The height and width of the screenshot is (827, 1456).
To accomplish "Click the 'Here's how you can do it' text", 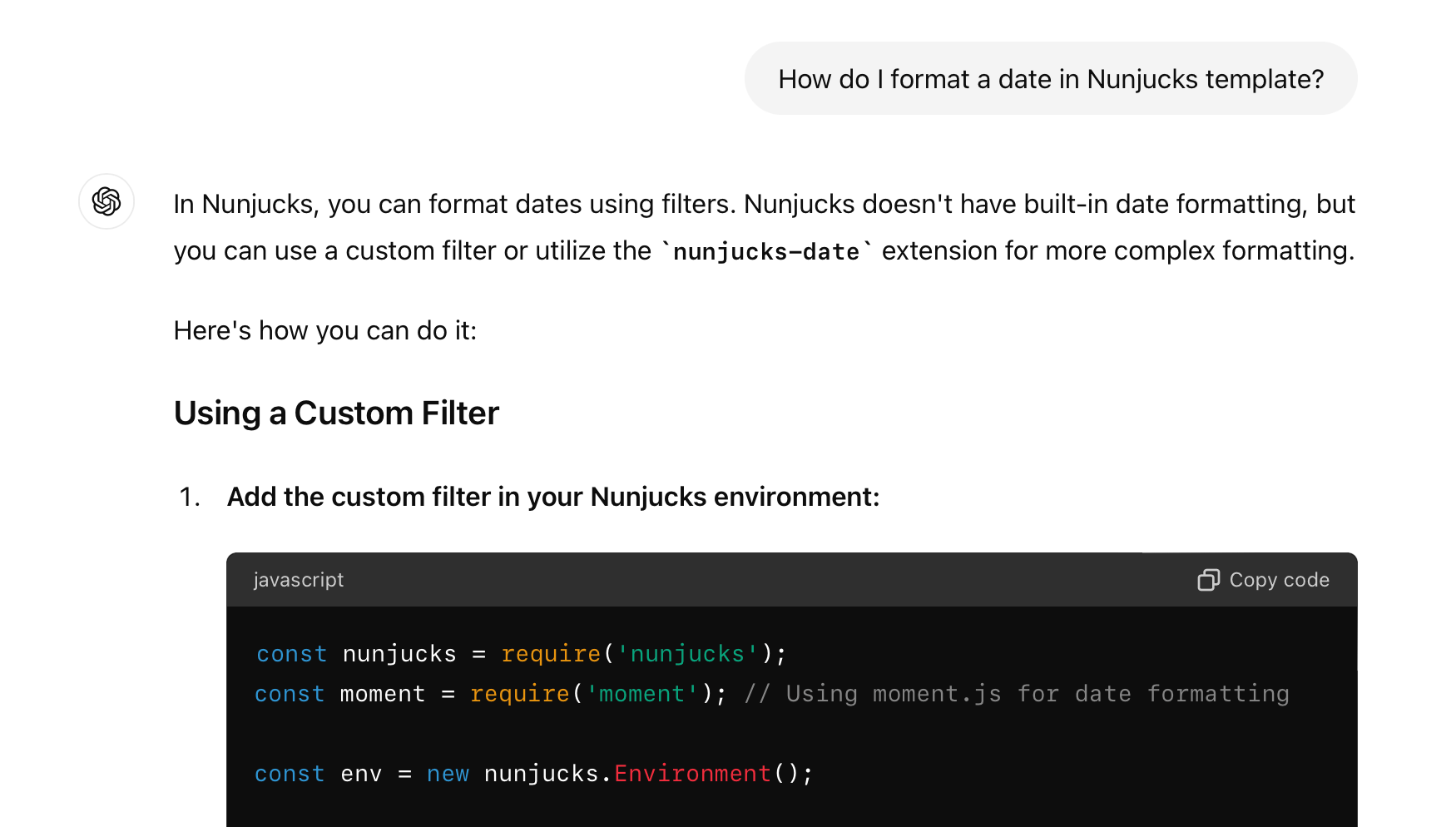I will tap(325, 330).
